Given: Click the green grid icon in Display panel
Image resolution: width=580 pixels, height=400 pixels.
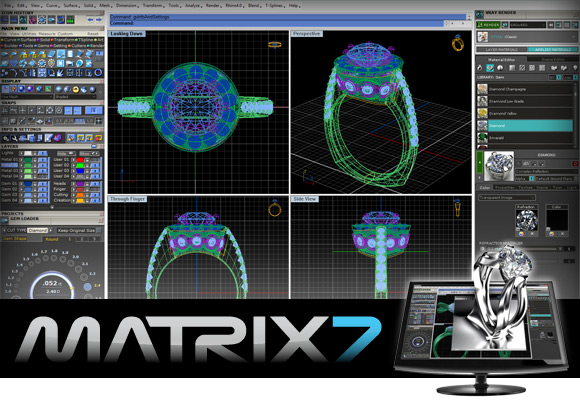Looking at the screenshot, I should [48, 89].
